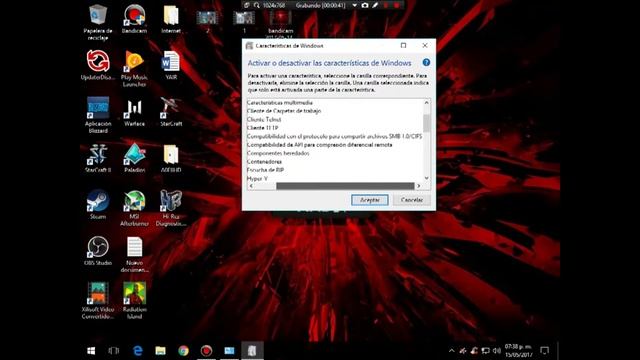This screenshot has height=360, width=640.
Task: Click the feature list scroll up arrow
Action: pyautogui.click(x=427, y=102)
